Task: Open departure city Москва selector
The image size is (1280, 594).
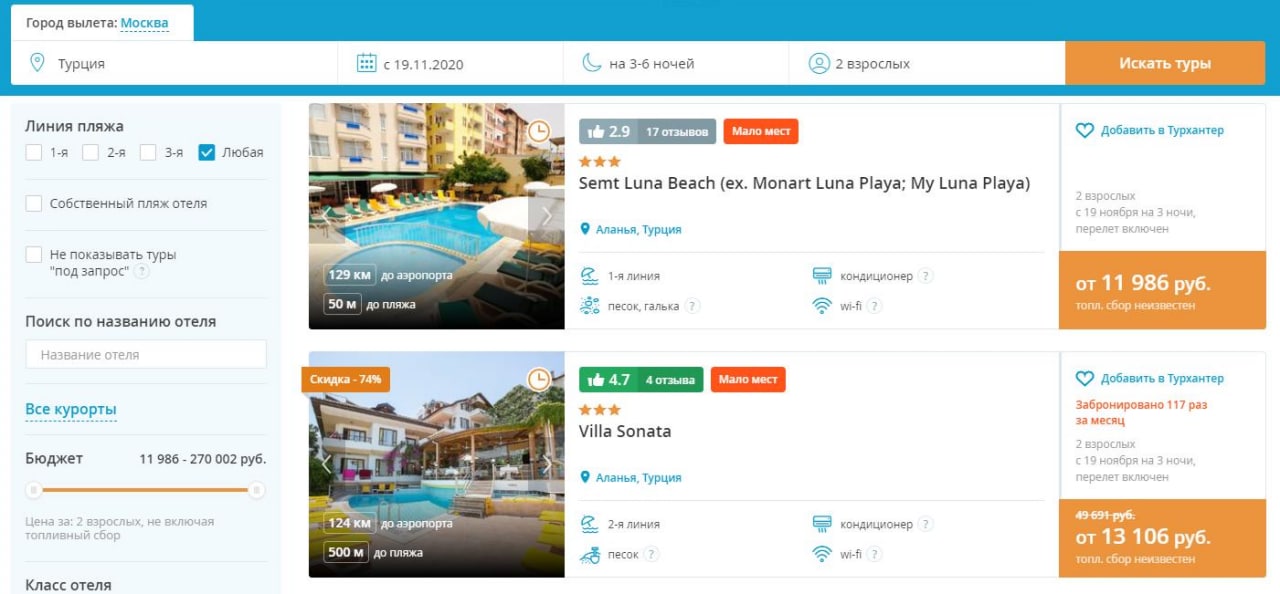Action: [x=144, y=23]
